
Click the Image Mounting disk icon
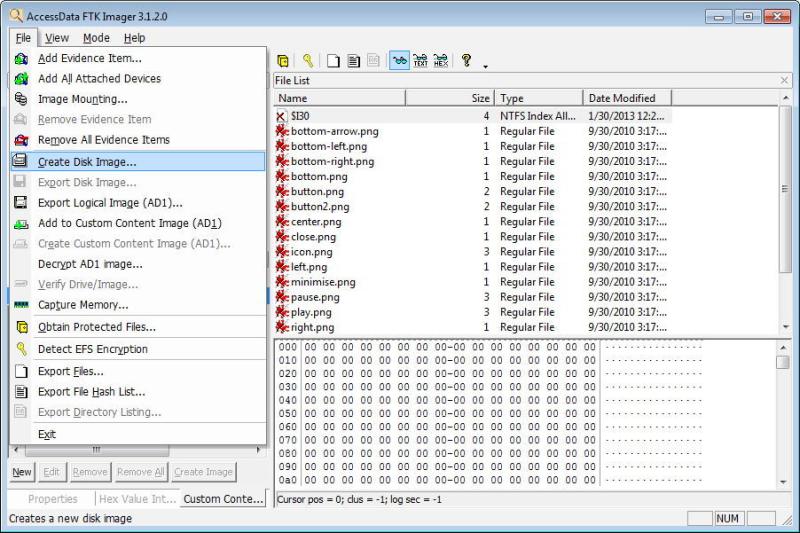tap(21, 98)
